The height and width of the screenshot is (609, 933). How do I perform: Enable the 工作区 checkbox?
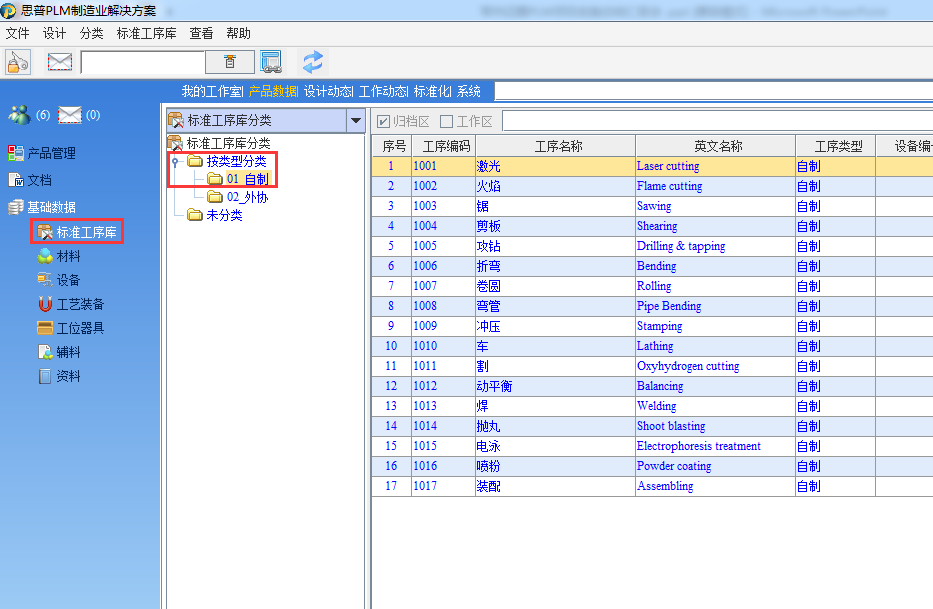coord(447,121)
